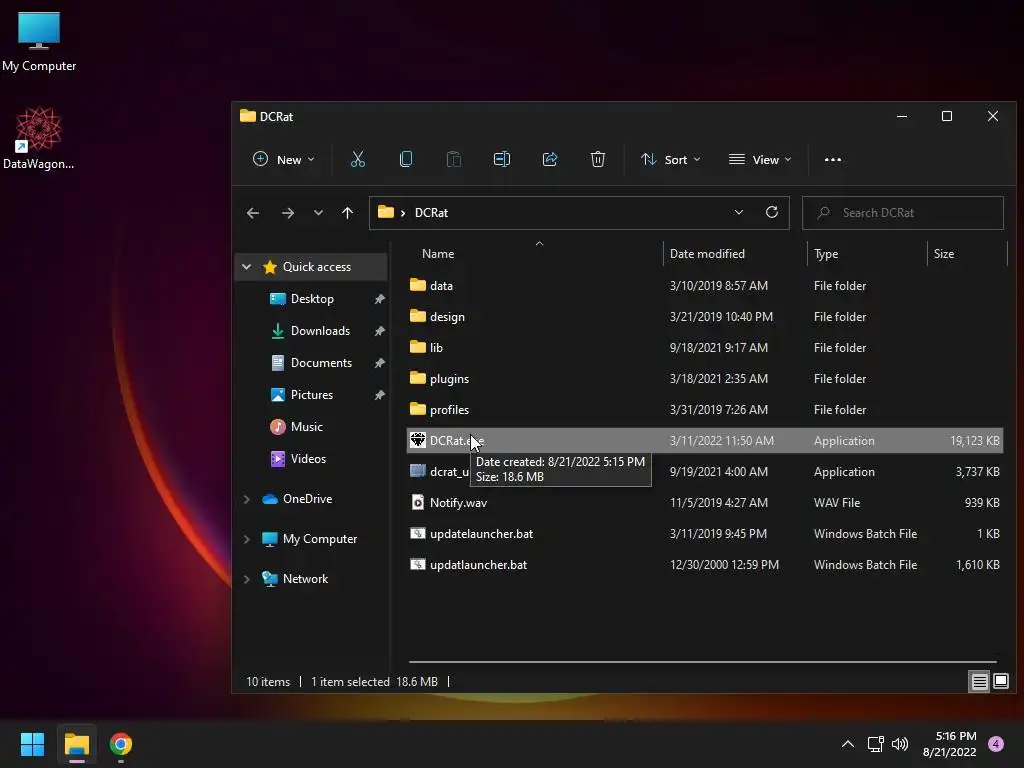Select the plugins folder
The width and height of the screenshot is (1024, 768).
(x=705, y=379)
